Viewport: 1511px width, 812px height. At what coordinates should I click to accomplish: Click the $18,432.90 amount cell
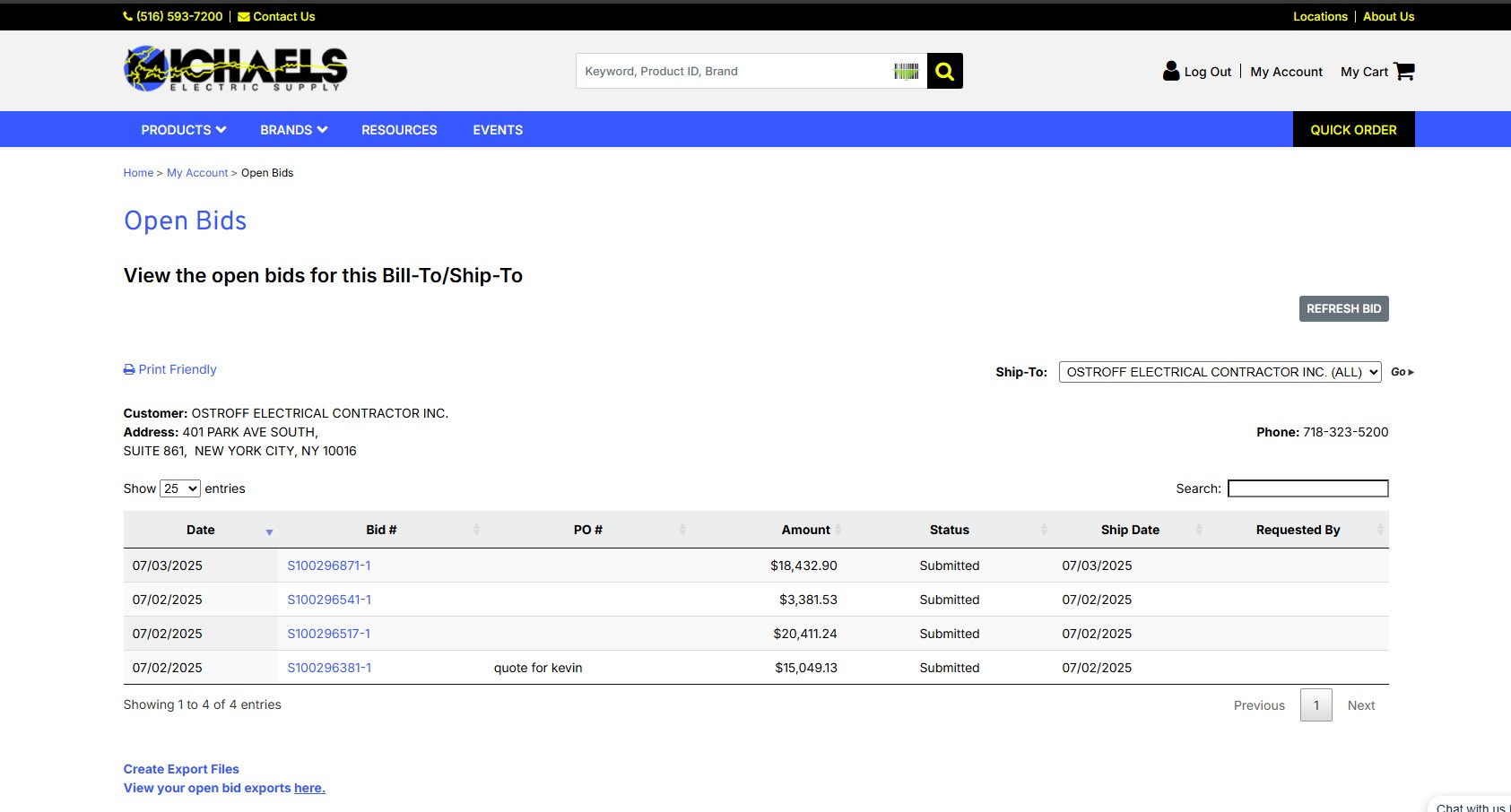[x=803, y=566]
